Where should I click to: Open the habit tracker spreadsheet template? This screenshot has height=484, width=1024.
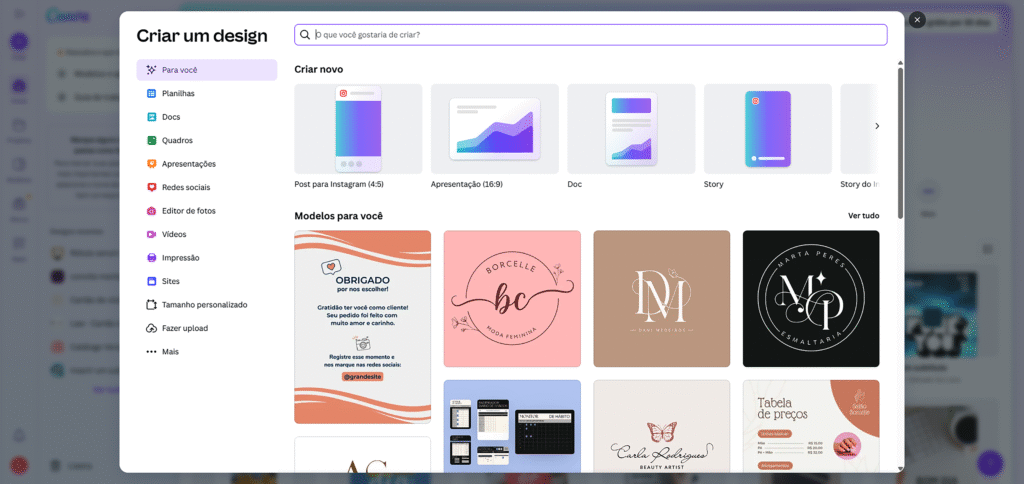(x=512, y=426)
